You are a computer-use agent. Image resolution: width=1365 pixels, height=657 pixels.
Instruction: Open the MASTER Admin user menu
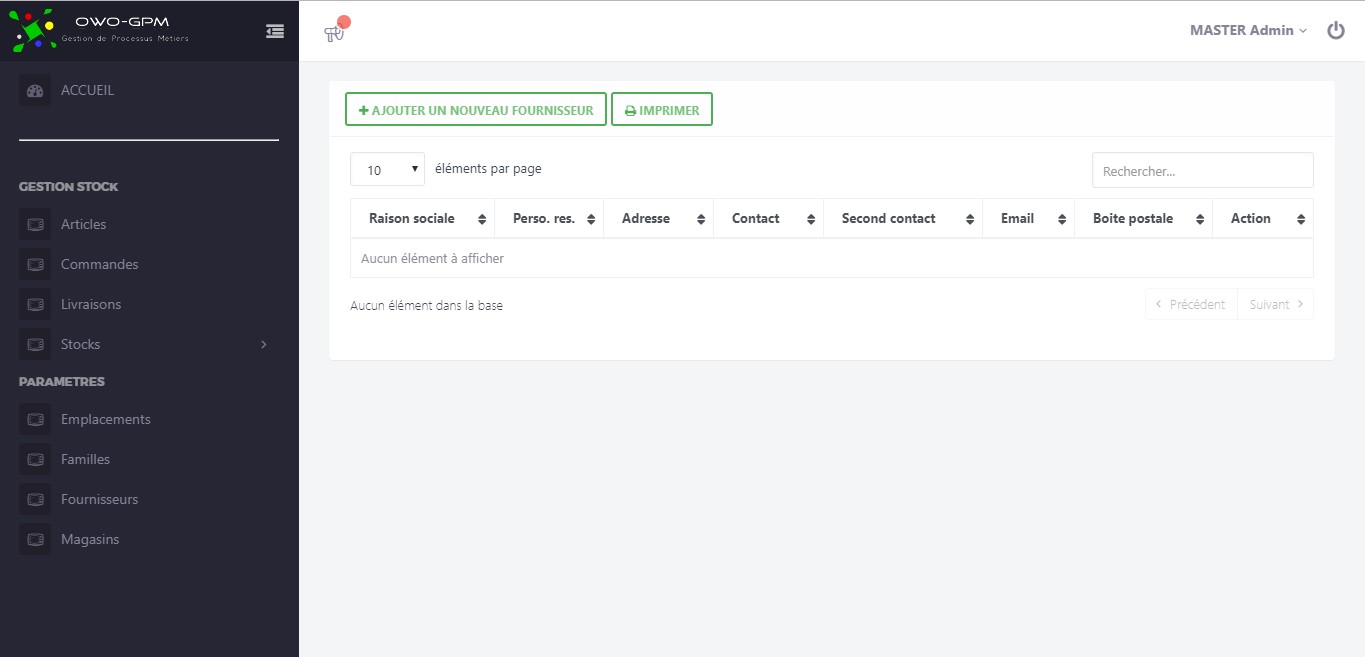coord(1248,31)
